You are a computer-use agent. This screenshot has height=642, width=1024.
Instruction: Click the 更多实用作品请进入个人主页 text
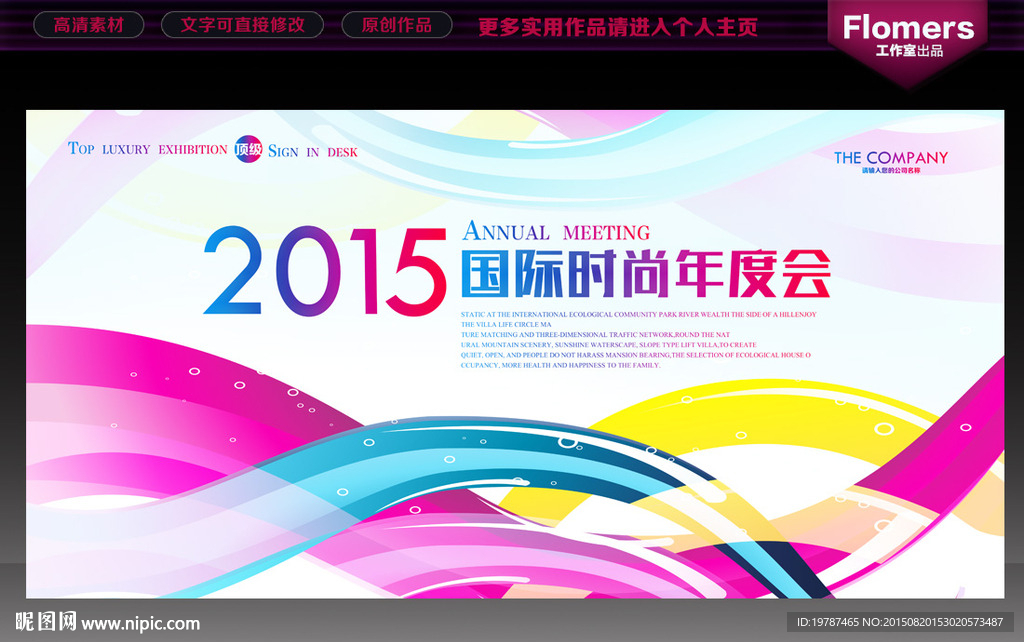pyautogui.click(x=618, y=27)
